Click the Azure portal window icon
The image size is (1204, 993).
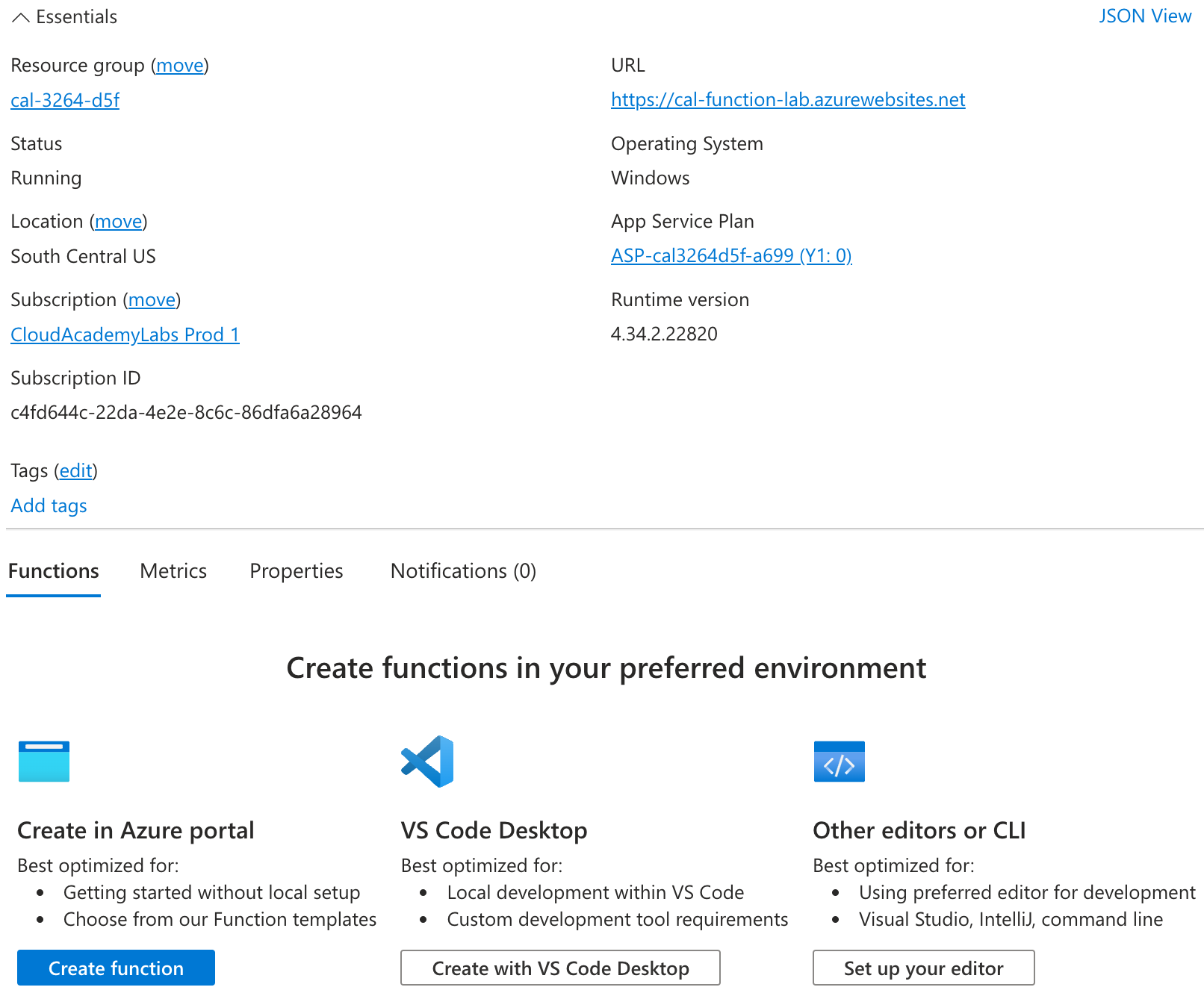point(44,761)
